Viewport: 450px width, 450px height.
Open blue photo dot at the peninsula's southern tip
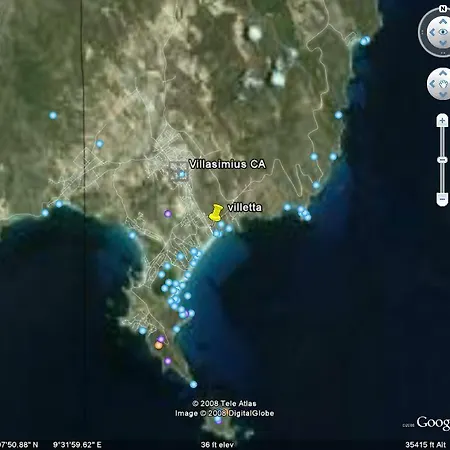193,384
